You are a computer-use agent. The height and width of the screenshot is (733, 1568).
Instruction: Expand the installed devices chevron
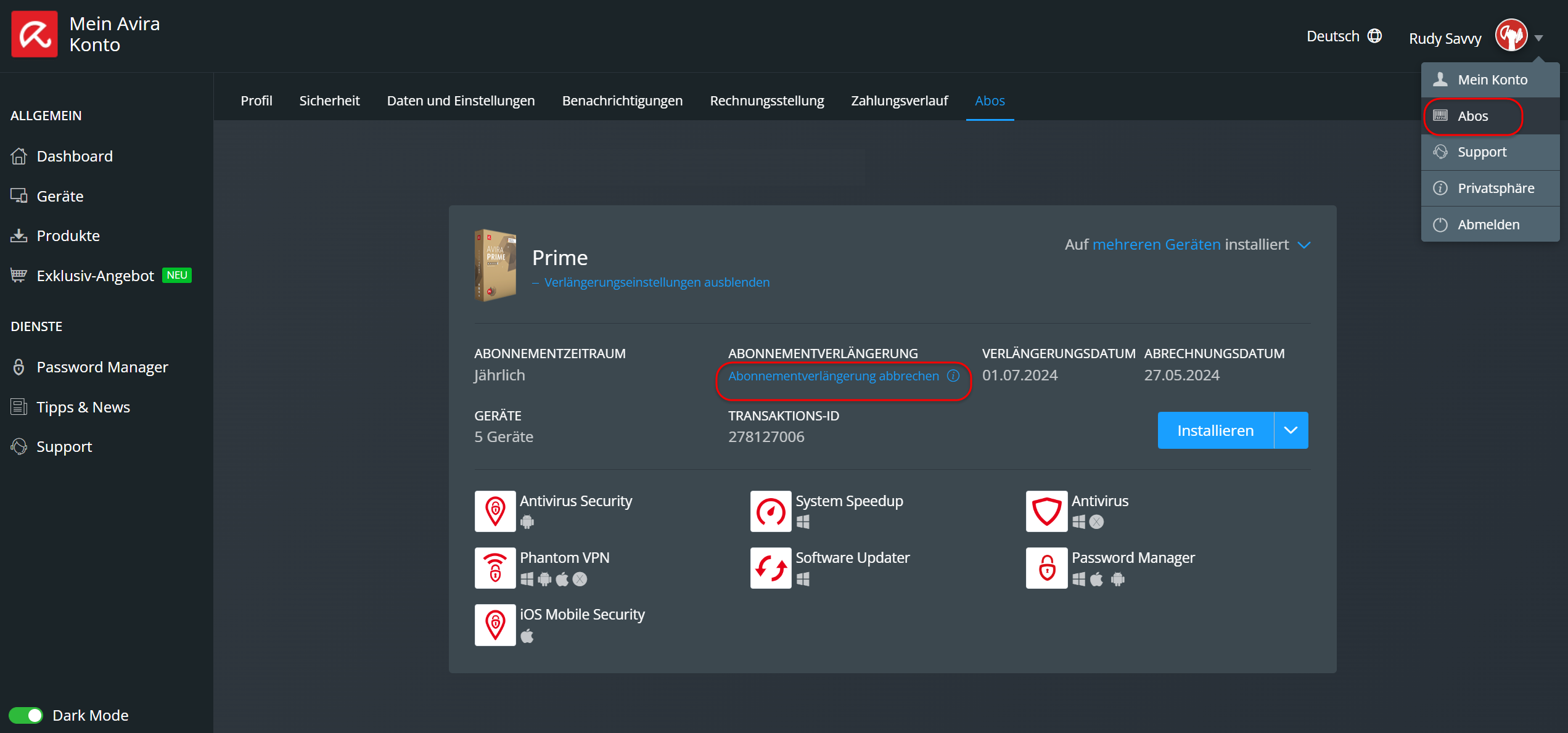tap(1304, 245)
